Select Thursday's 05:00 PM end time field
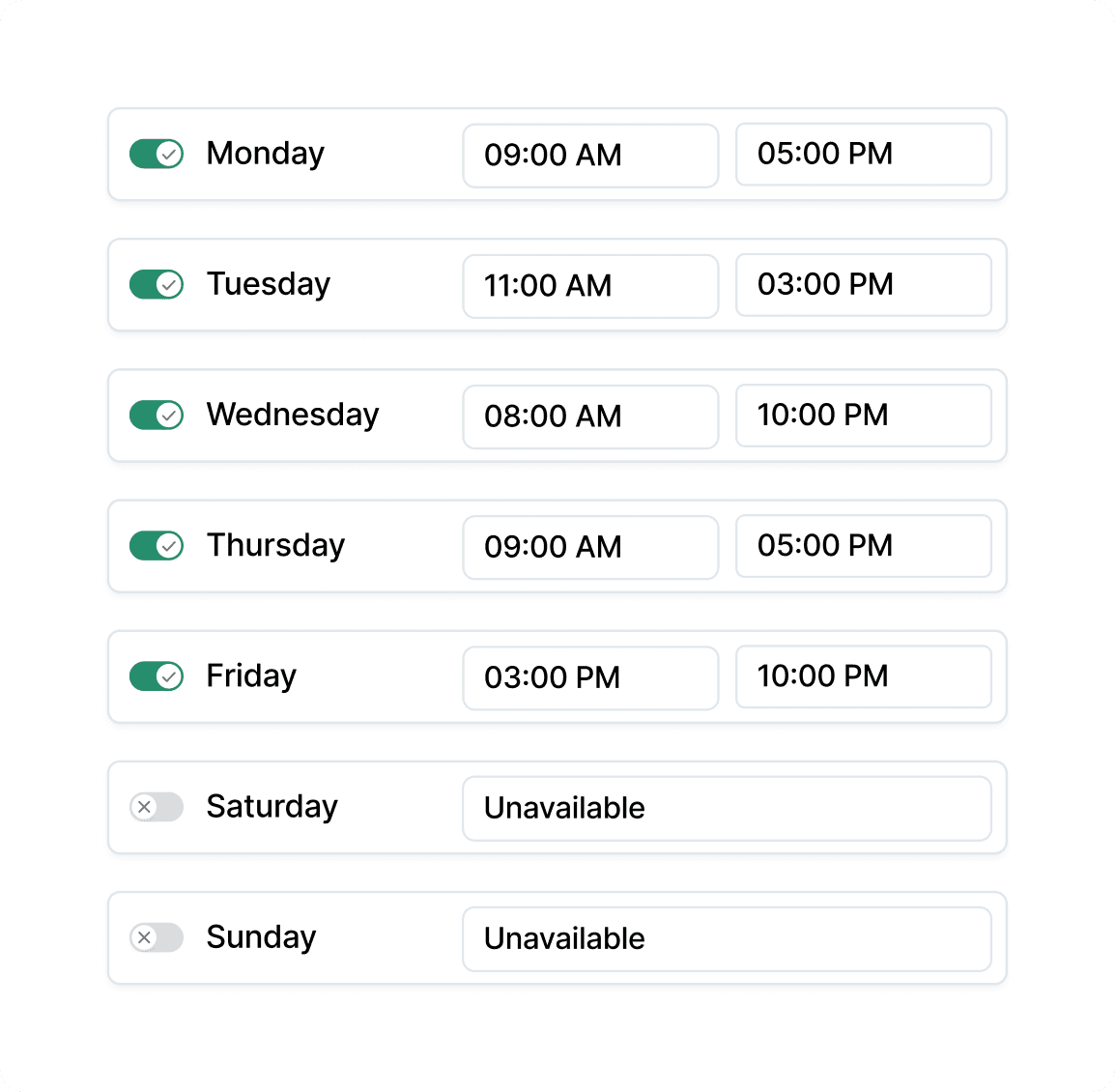Screen dimensions: 1115x1092 coord(863,546)
